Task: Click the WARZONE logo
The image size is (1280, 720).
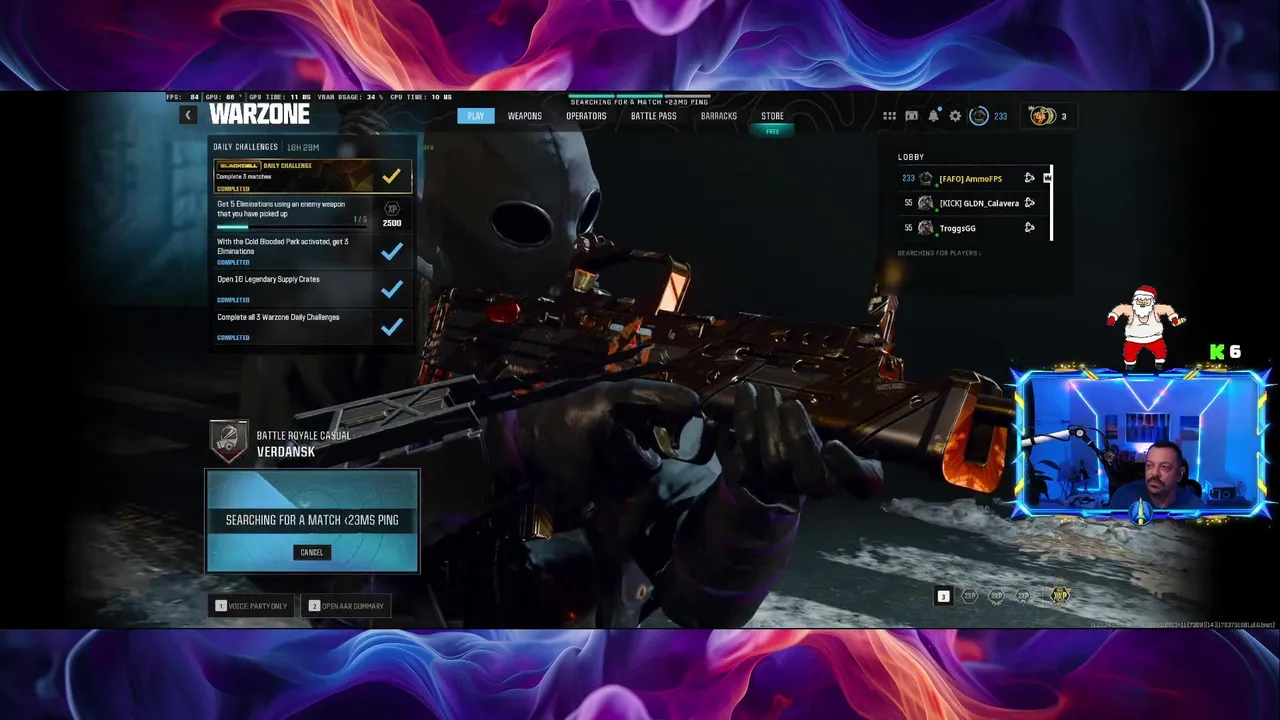Action: pyautogui.click(x=259, y=114)
